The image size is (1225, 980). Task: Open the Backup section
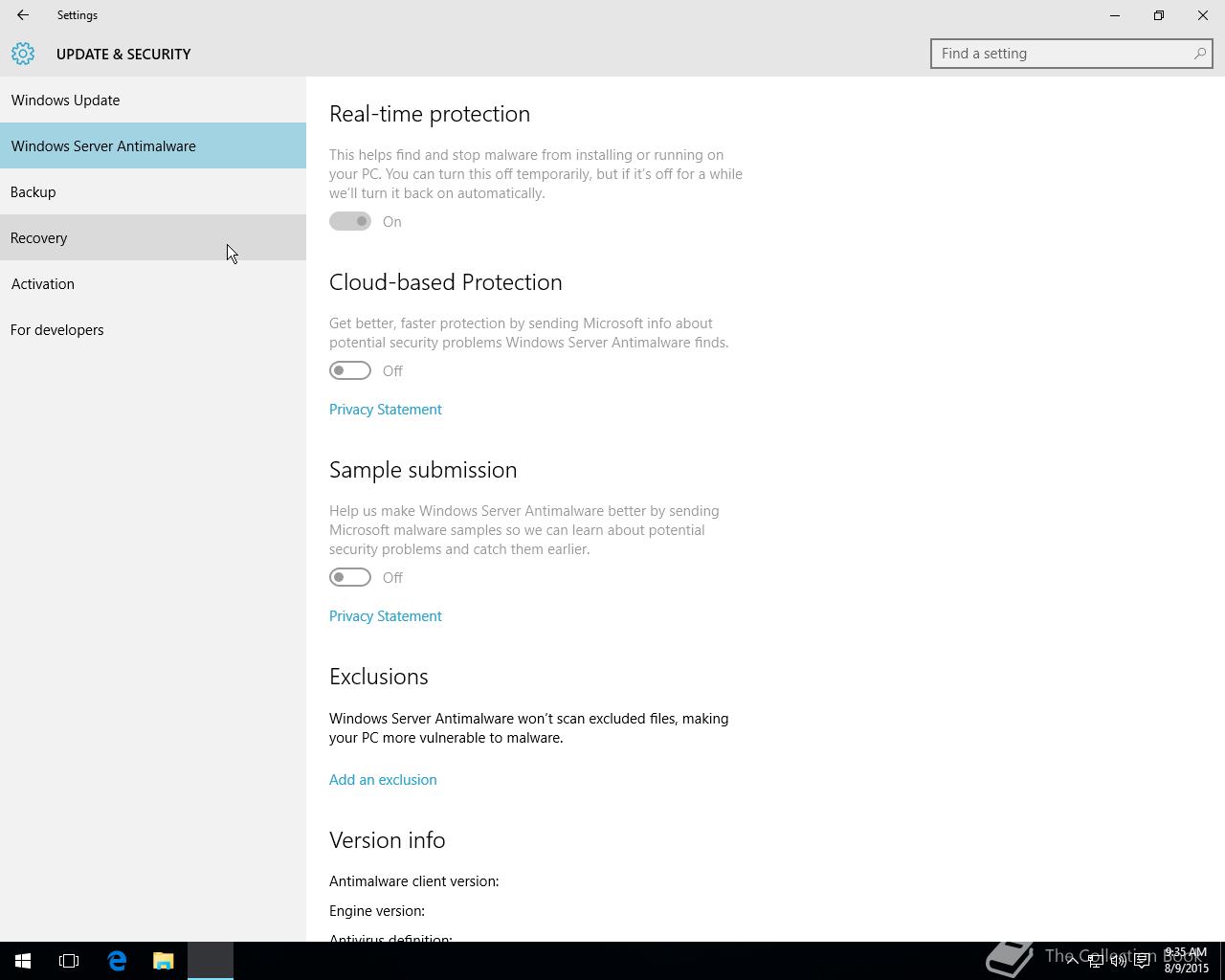(x=153, y=191)
